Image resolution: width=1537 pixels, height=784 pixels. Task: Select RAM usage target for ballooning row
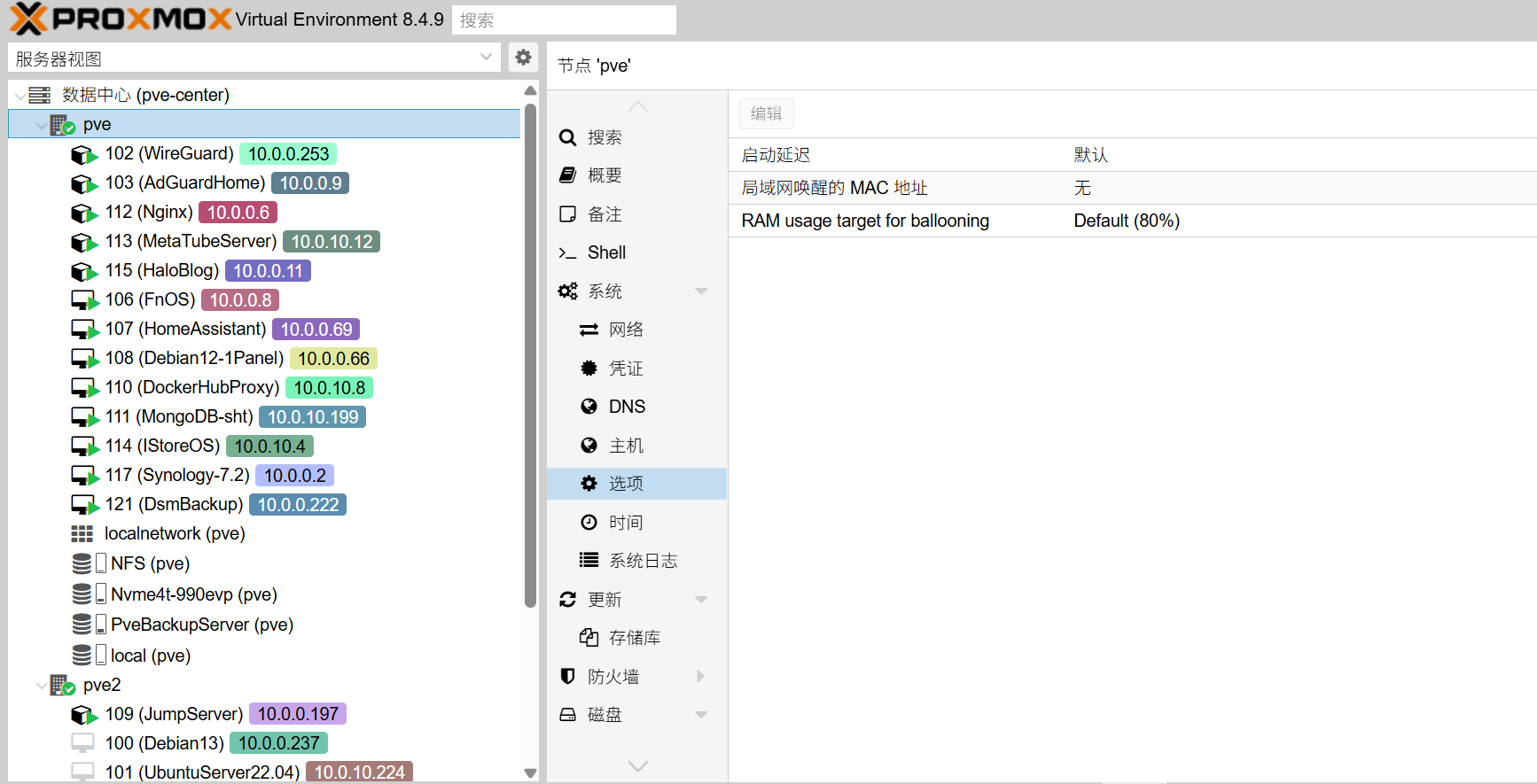click(x=1133, y=221)
